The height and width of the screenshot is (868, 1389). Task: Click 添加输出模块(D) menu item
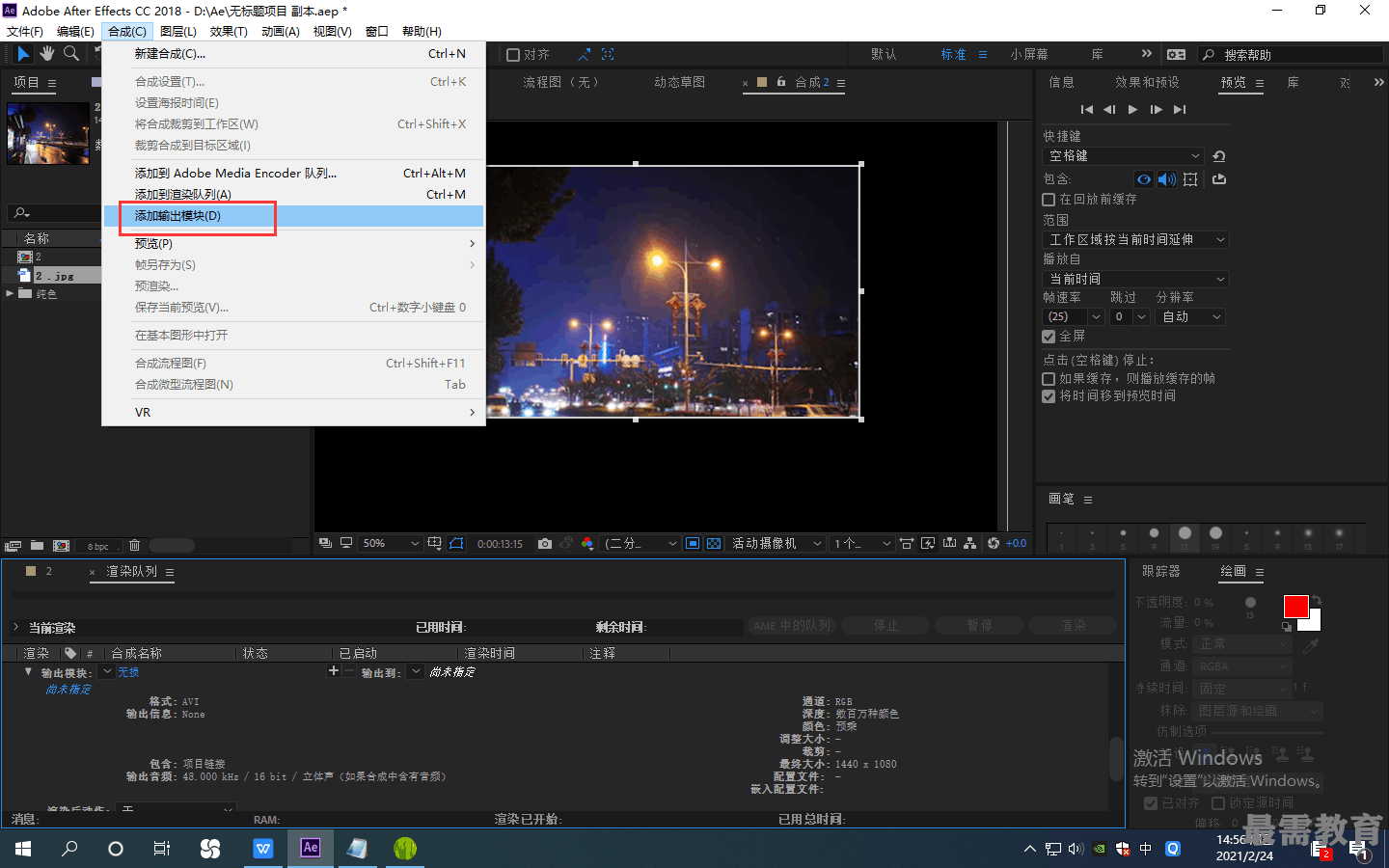point(294,216)
